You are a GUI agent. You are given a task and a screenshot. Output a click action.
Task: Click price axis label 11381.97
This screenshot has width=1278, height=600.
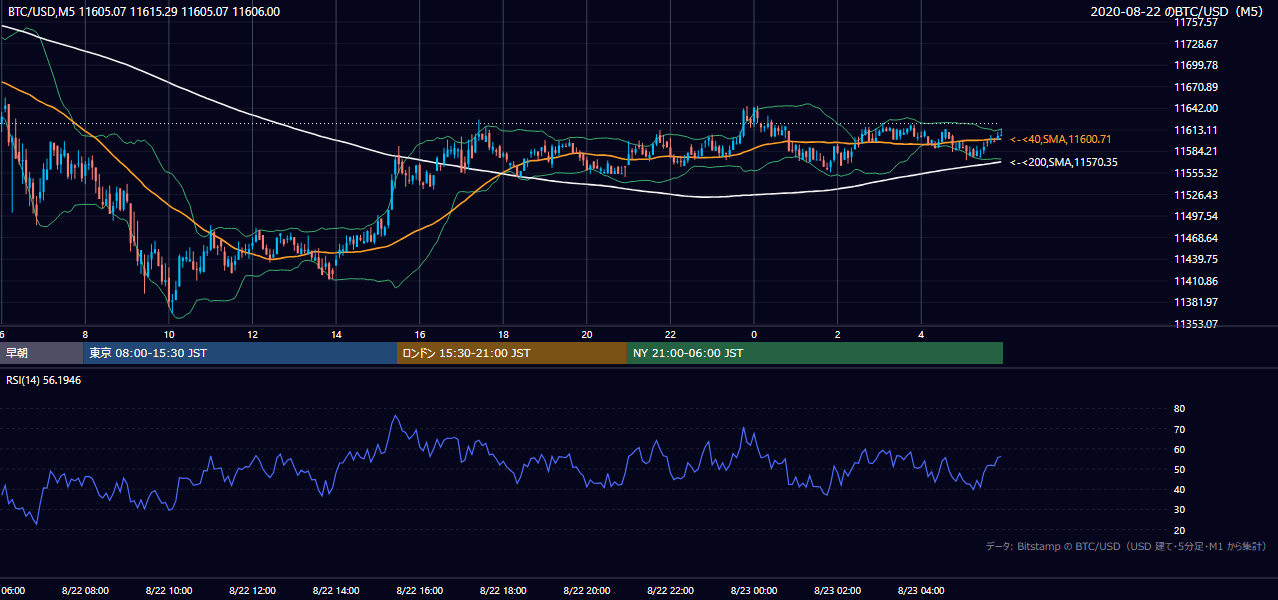[x=1195, y=302]
